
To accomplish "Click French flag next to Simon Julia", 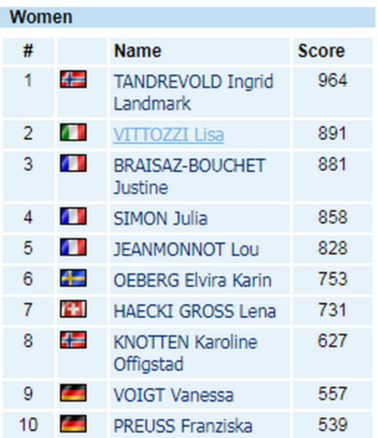I will pos(73,216).
